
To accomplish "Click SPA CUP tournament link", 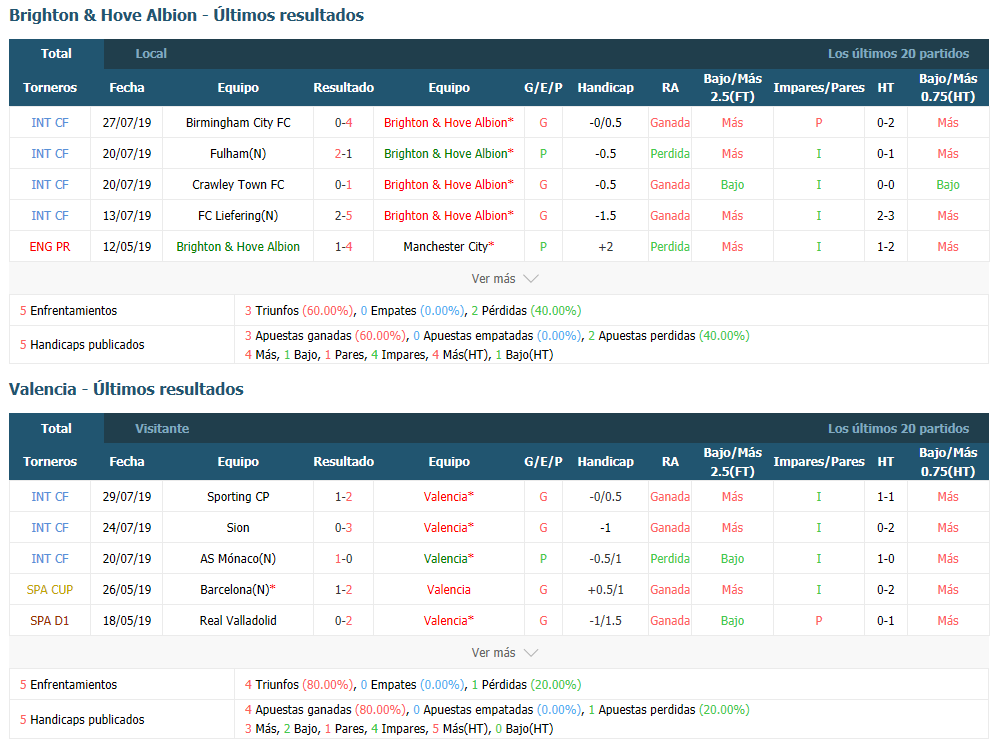I will 49,590.
